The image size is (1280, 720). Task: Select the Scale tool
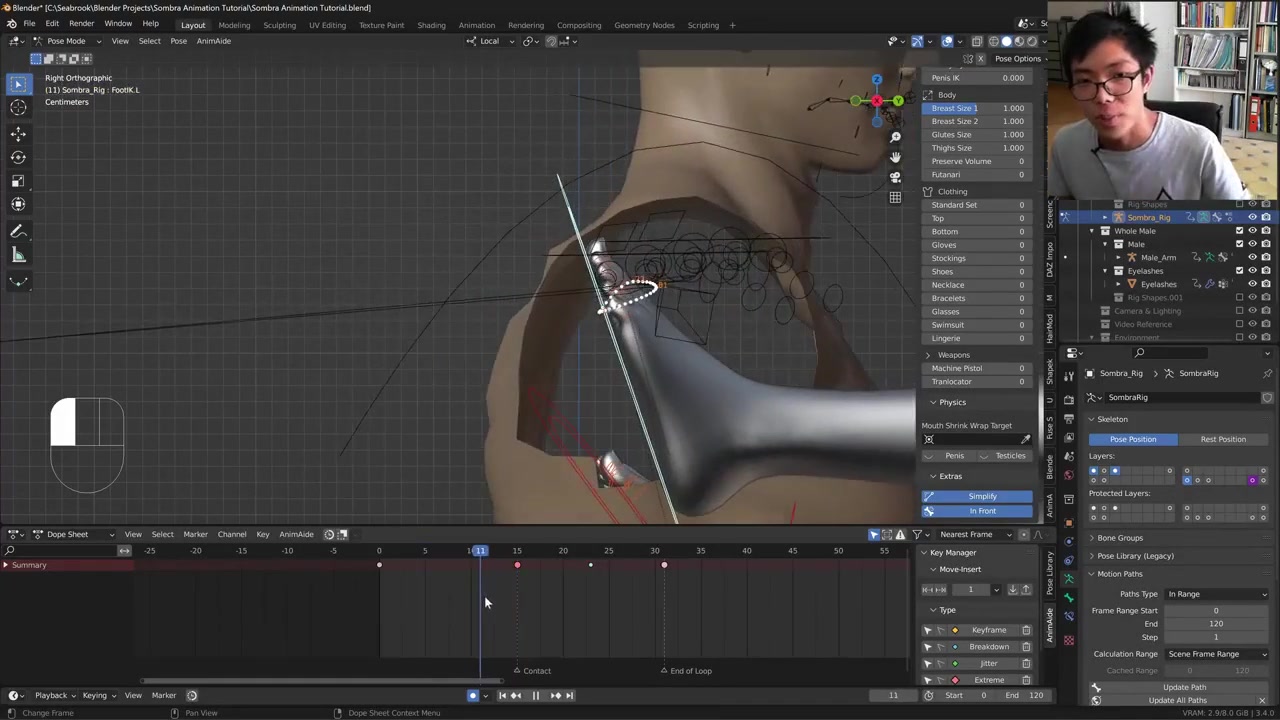pos(18,181)
